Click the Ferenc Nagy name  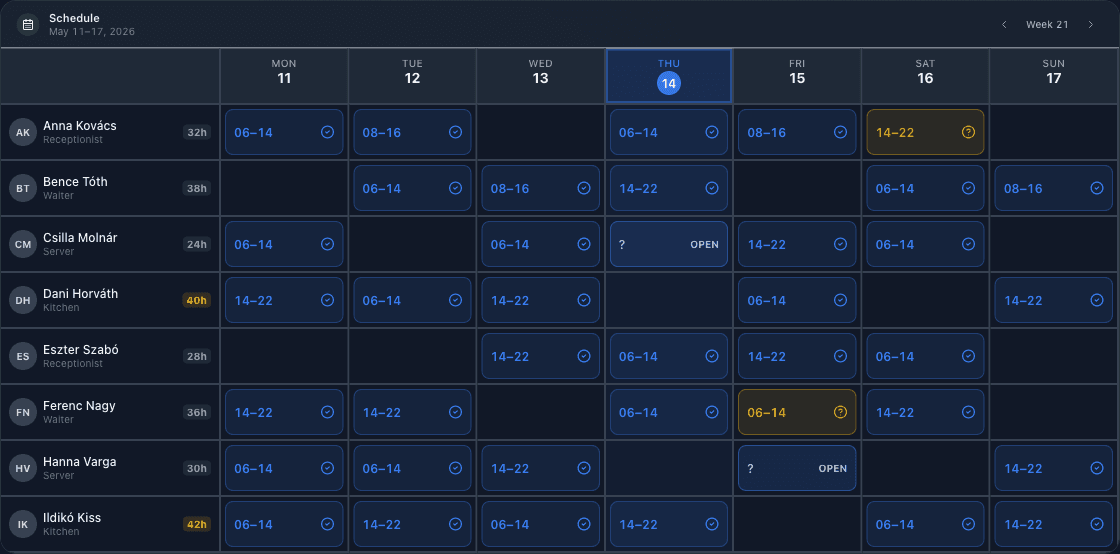click(79, 406)
